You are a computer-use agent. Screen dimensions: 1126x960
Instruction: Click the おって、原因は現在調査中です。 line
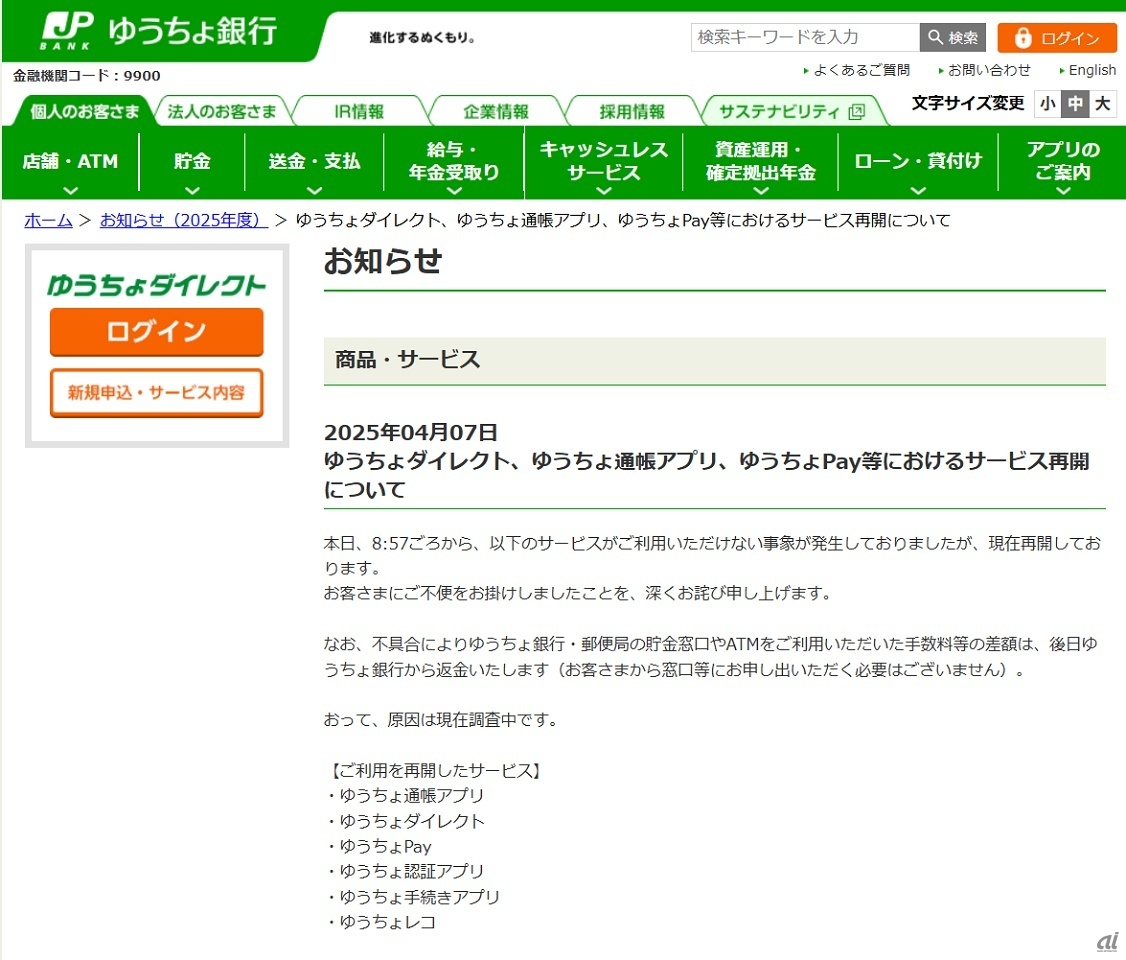coord(442,719)
